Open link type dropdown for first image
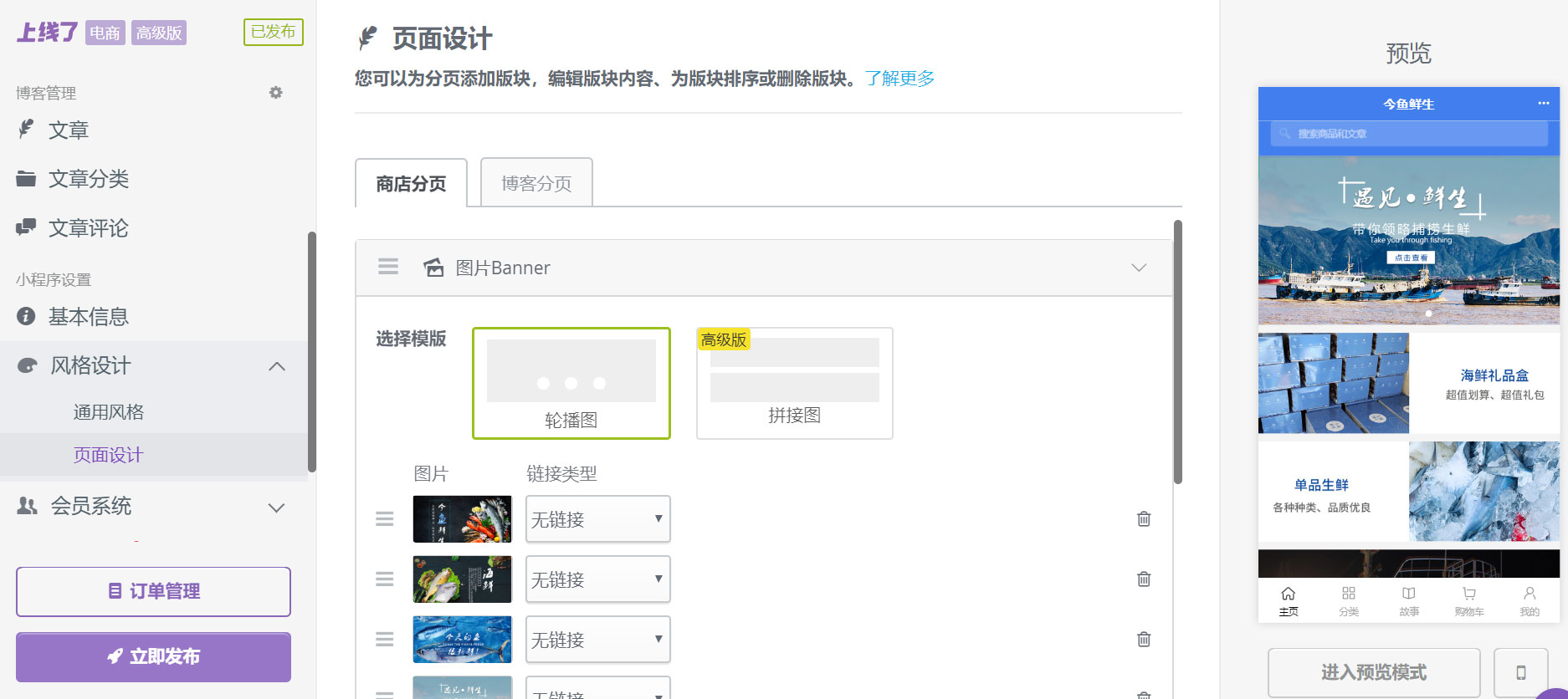 click(x=597, y=519)
